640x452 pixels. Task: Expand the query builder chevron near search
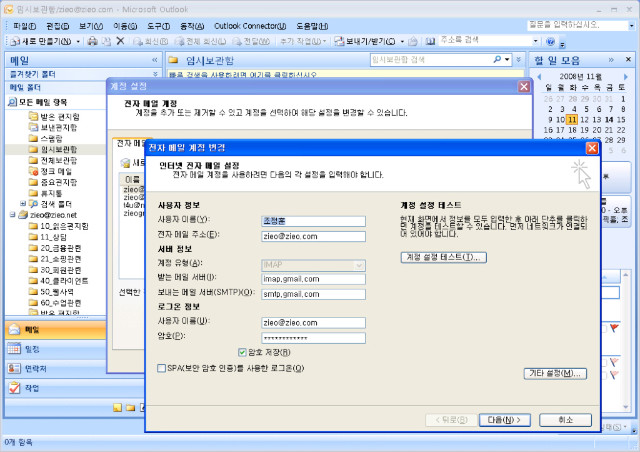point(519,60)
